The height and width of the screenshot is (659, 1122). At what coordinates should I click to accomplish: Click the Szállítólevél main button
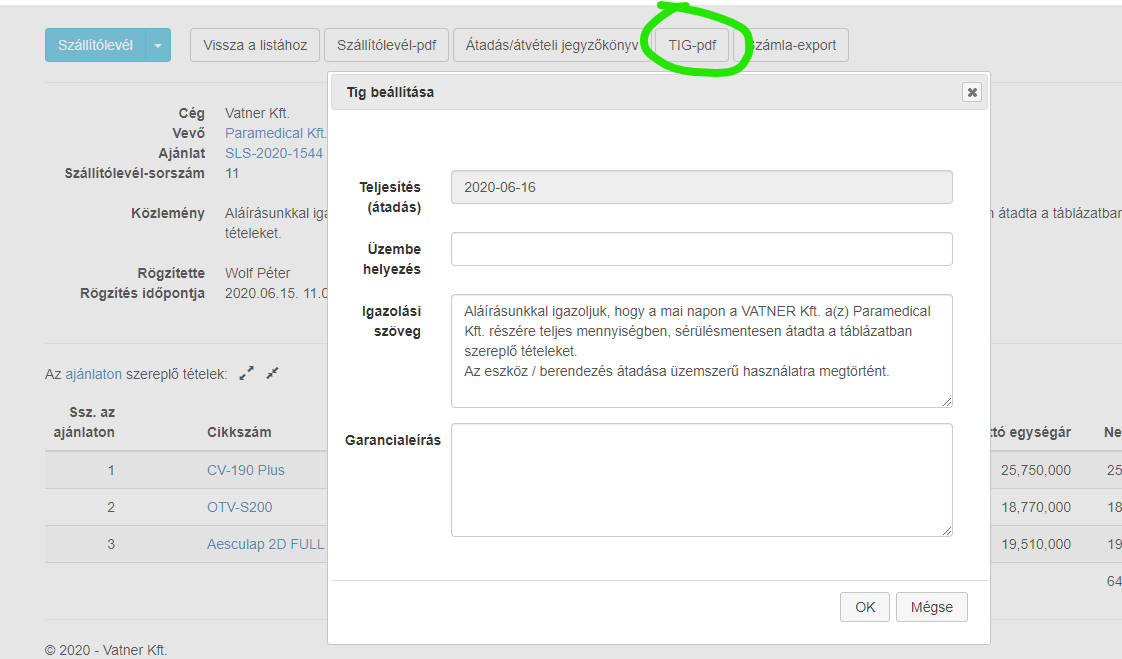pyautogui.click(x=95, y=45)
